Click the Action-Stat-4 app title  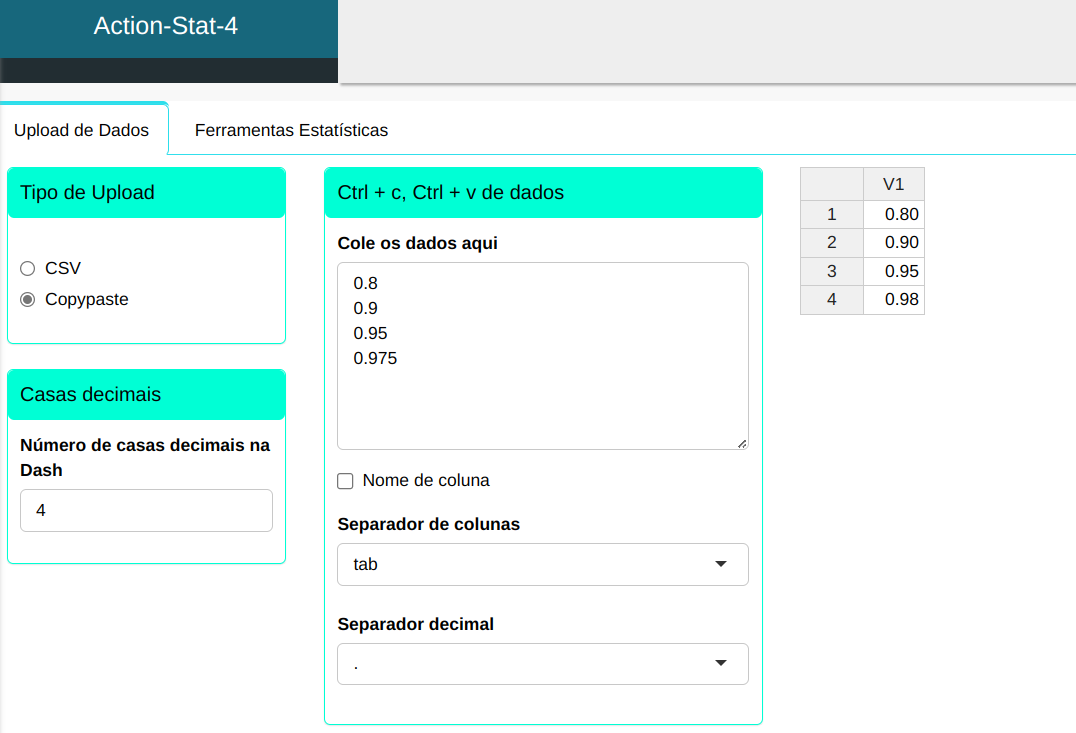click(166, 26)
